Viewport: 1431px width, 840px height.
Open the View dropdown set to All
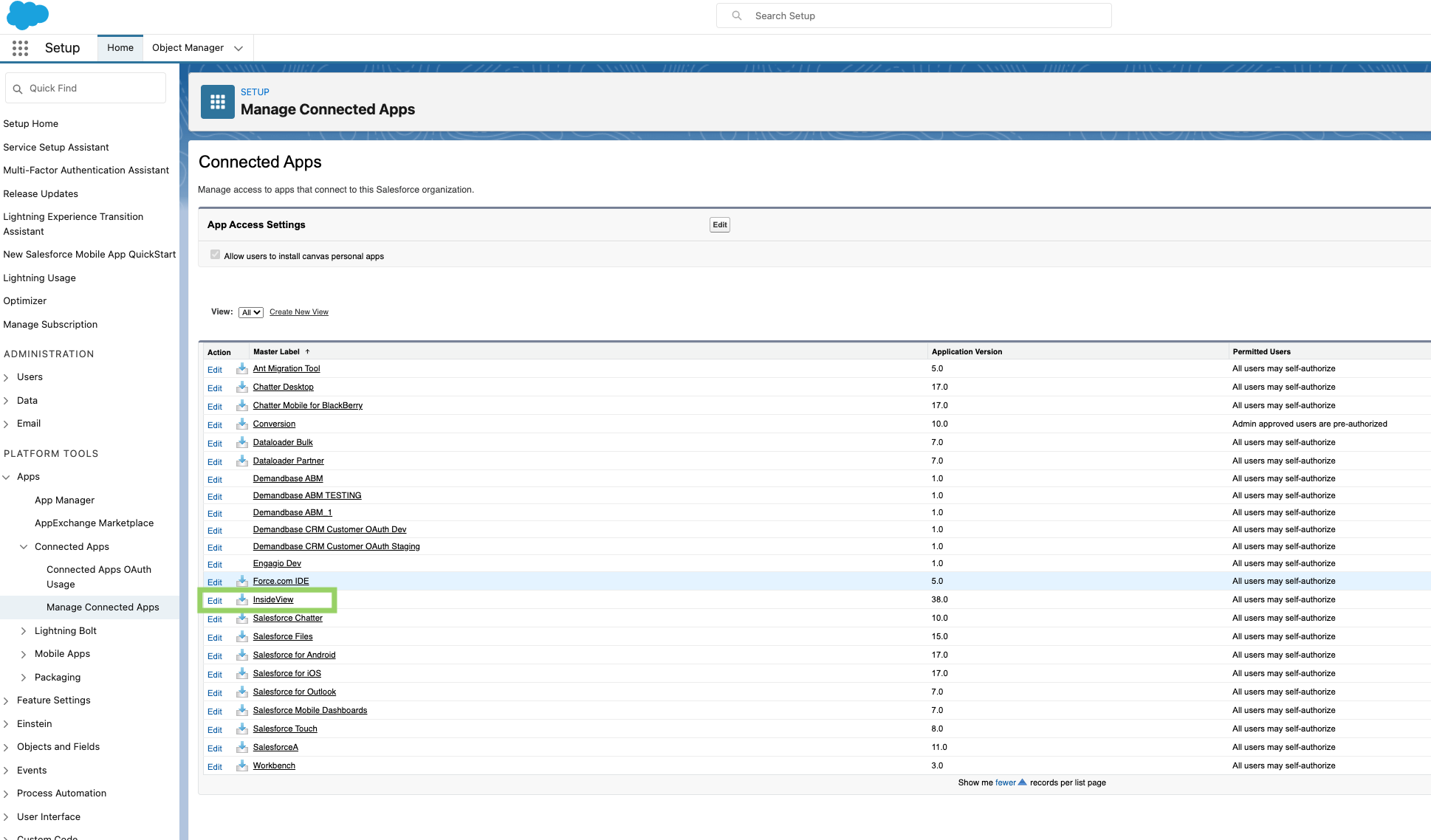point(251,312)
